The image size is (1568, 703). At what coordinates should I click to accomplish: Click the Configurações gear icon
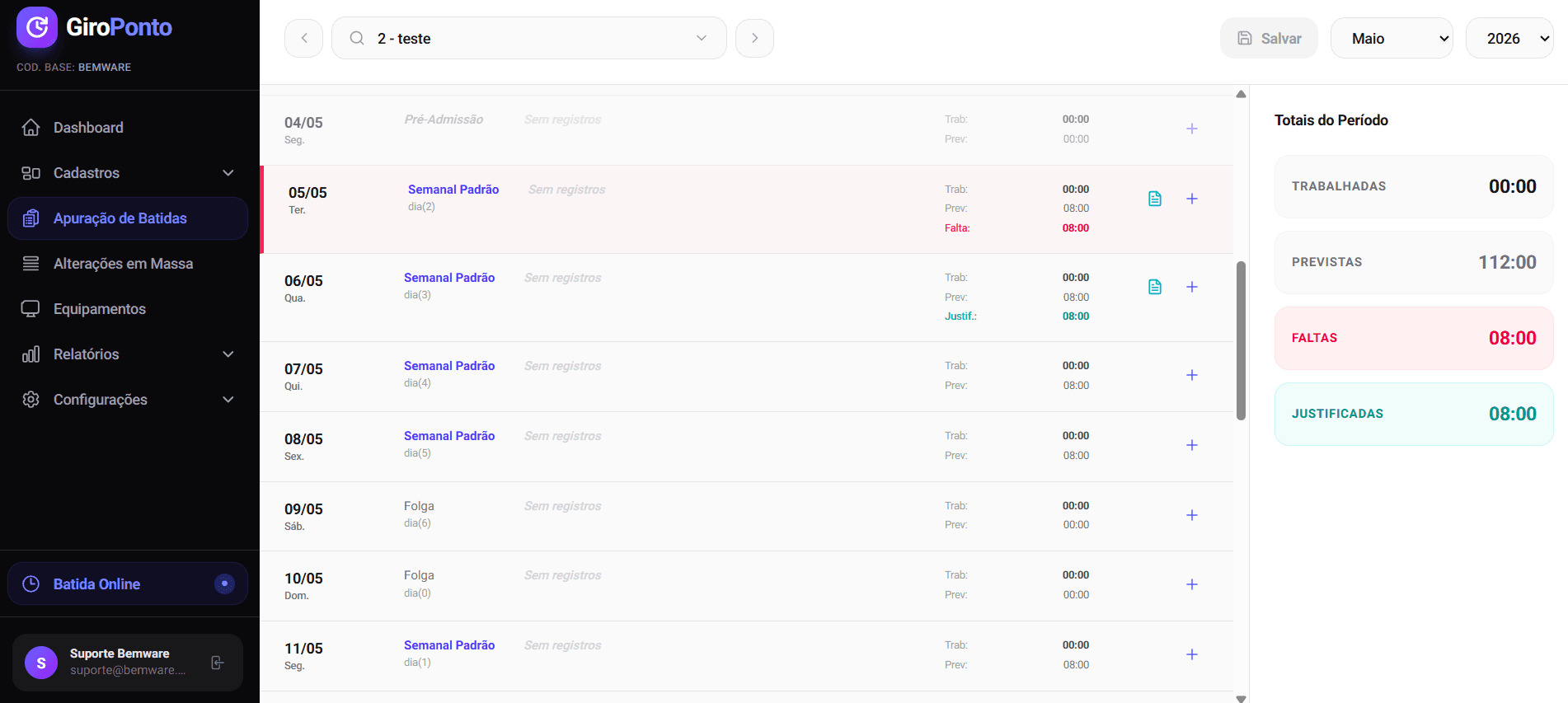31,400
